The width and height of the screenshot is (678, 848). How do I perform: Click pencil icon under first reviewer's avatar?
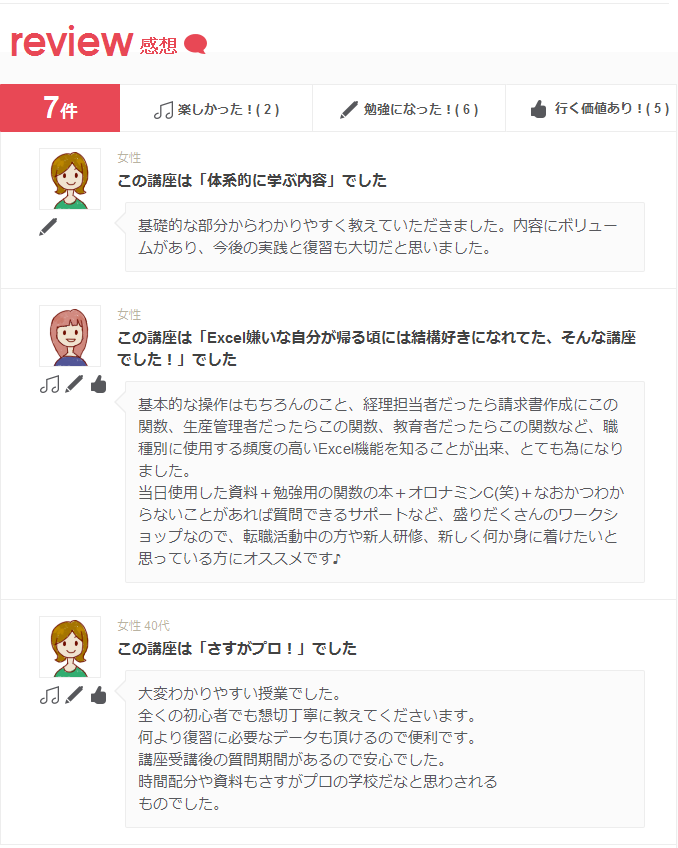tap(48, 227)
